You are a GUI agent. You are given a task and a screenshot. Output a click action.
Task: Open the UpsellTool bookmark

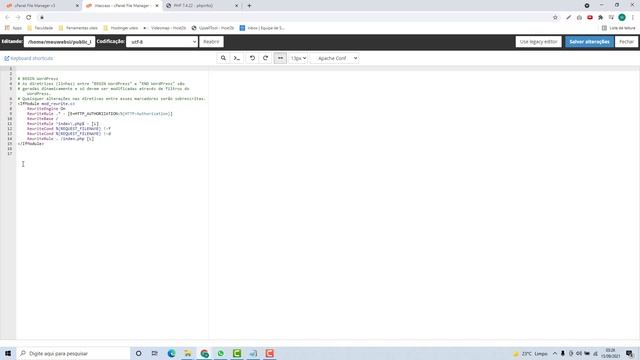coord(213,28)
